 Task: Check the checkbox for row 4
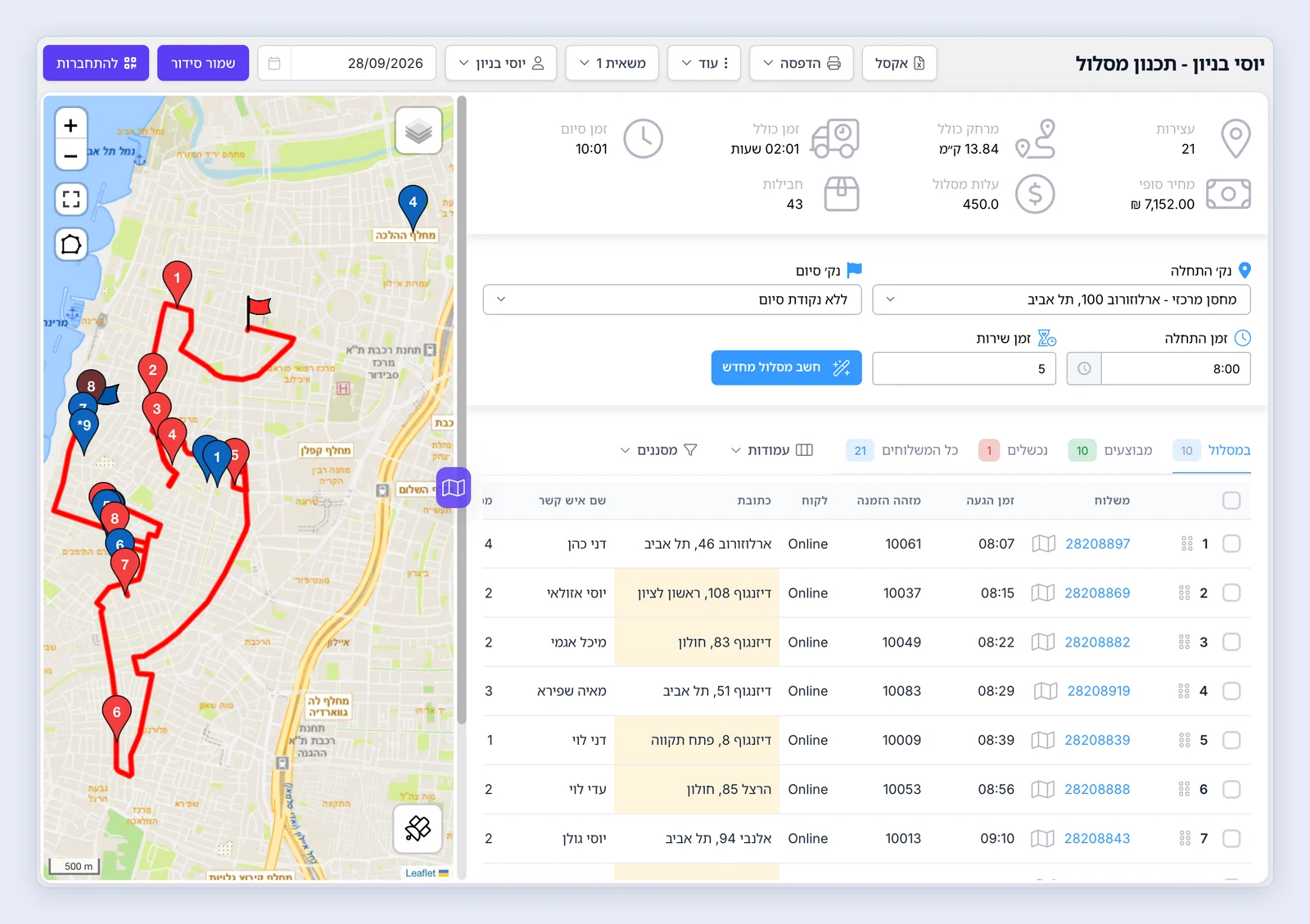click(1231, 691)
